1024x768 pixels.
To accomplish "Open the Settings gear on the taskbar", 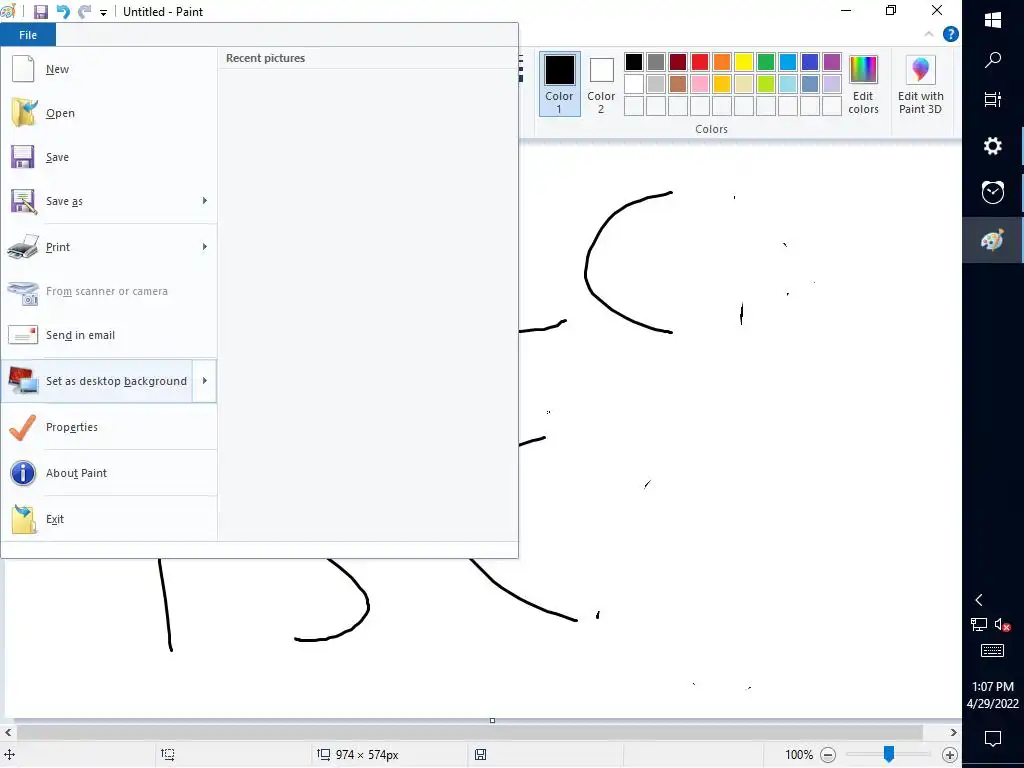I will click(x=993, y=146).
